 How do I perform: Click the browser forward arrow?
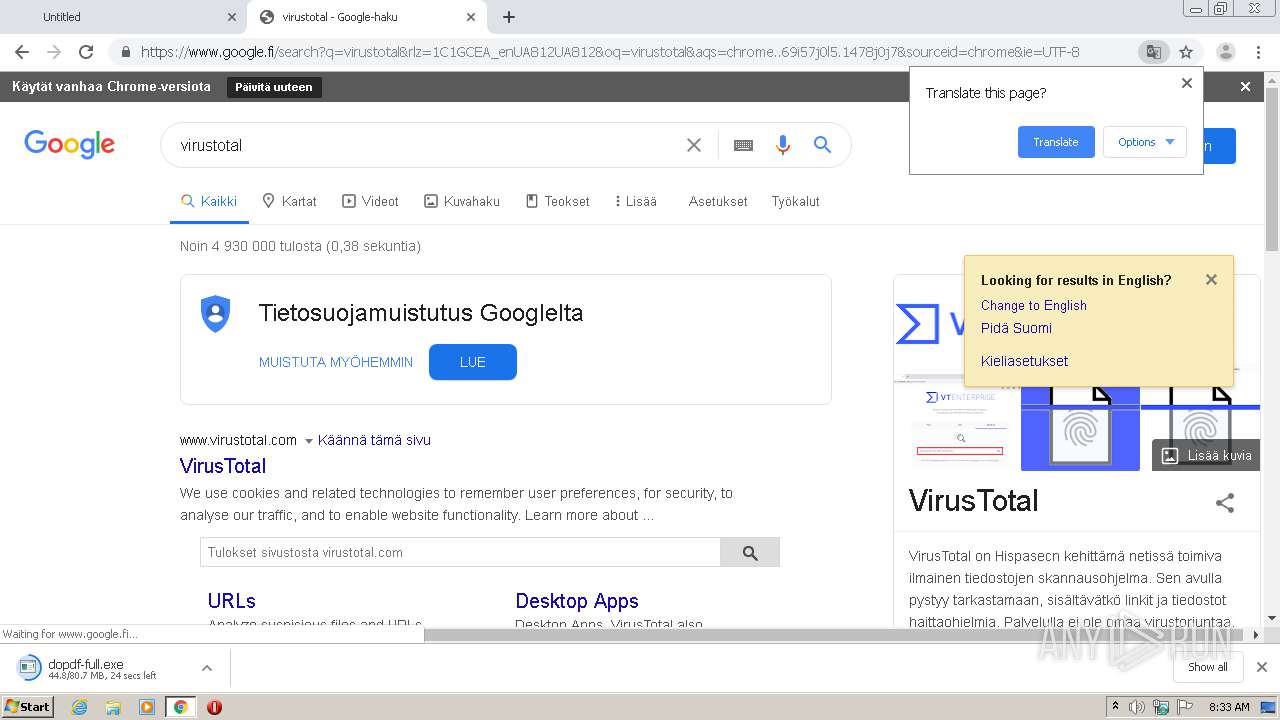[54, 52]
